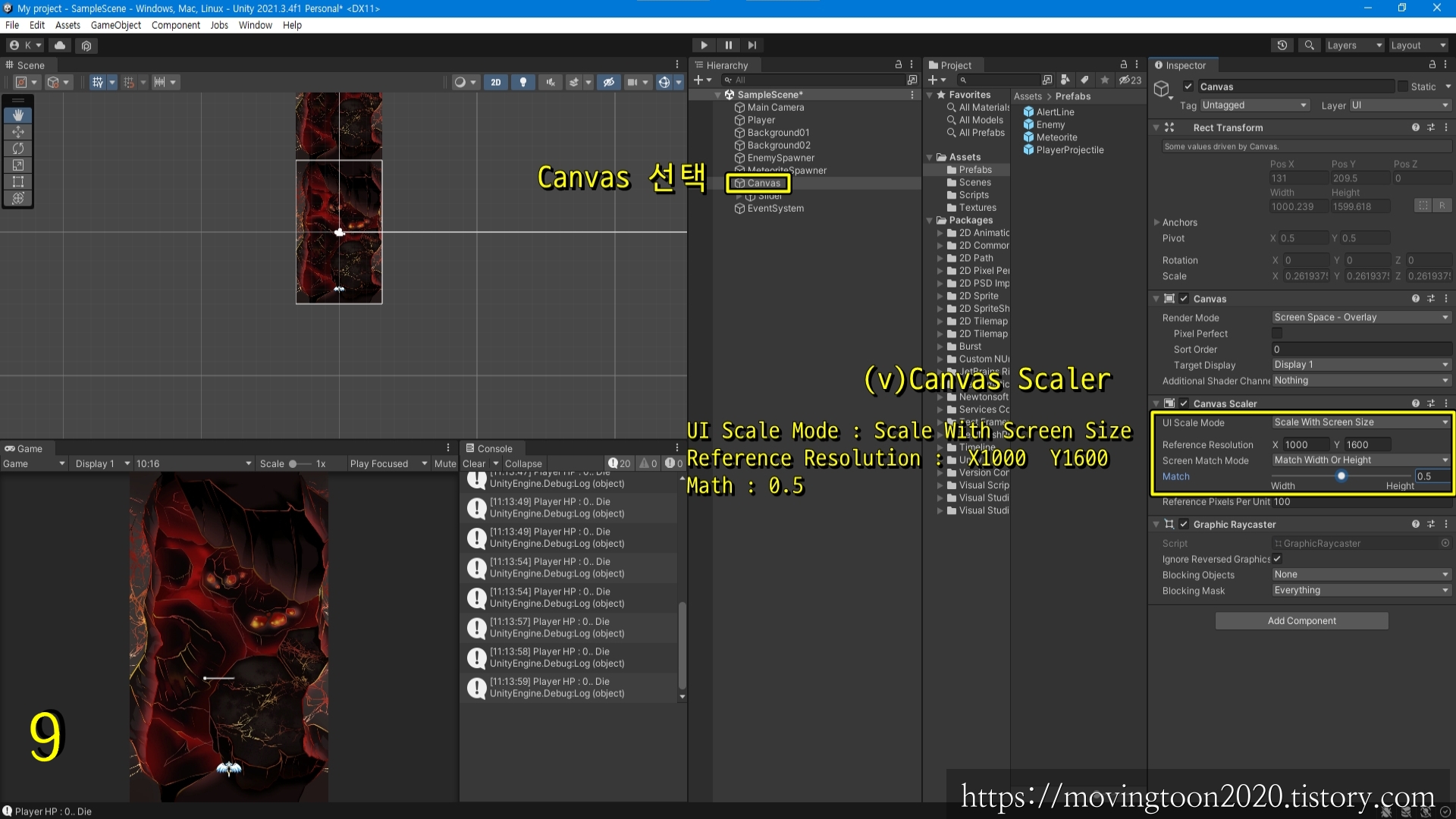Open Graphic Raycaster more options menu
Image resolution: width=1456 pixels, height=819 pixels.
coord(1446,524)
